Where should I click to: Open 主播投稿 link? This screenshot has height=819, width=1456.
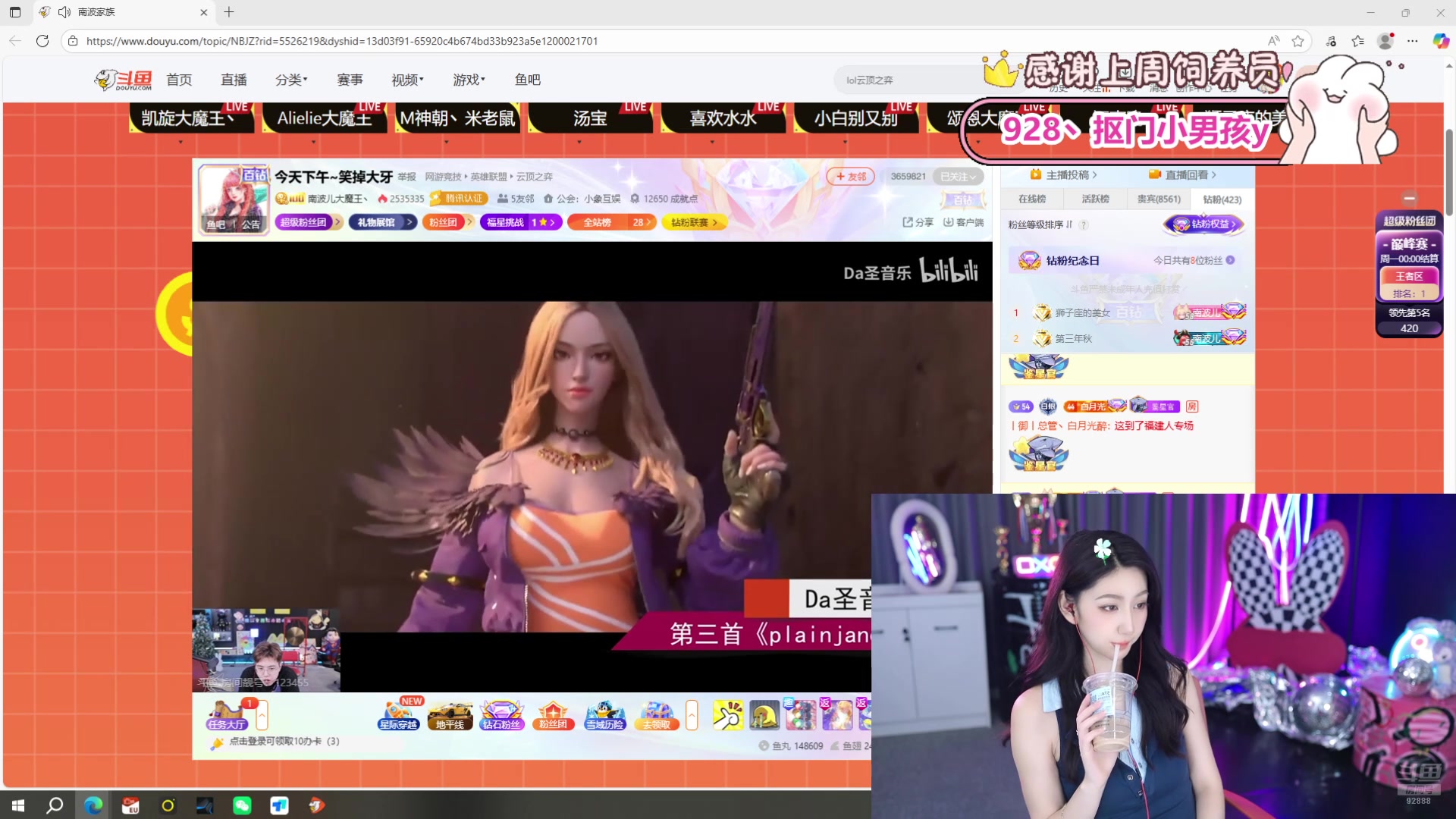tap(1064, 175)
